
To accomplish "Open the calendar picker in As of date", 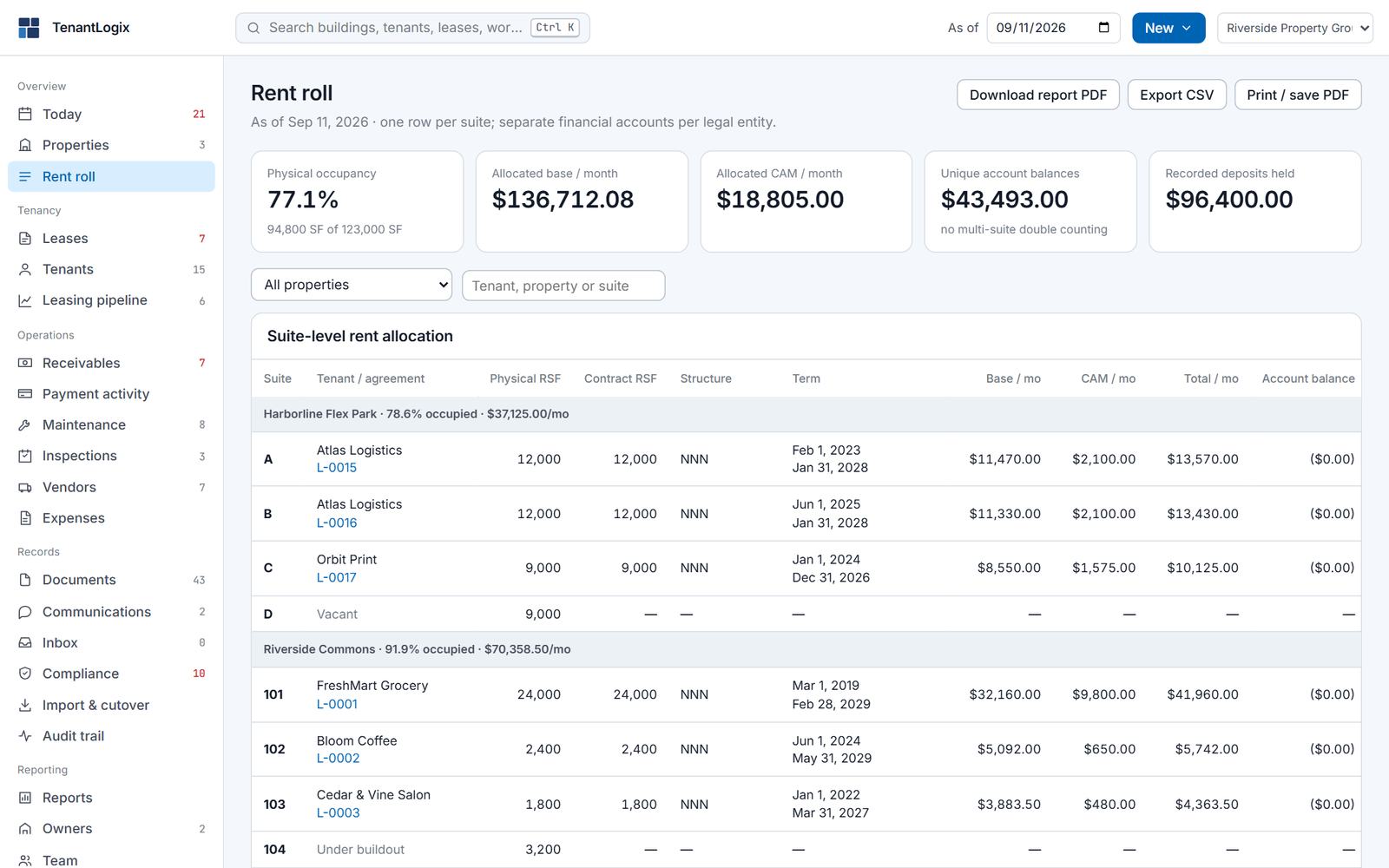I will click(1103, 28).
